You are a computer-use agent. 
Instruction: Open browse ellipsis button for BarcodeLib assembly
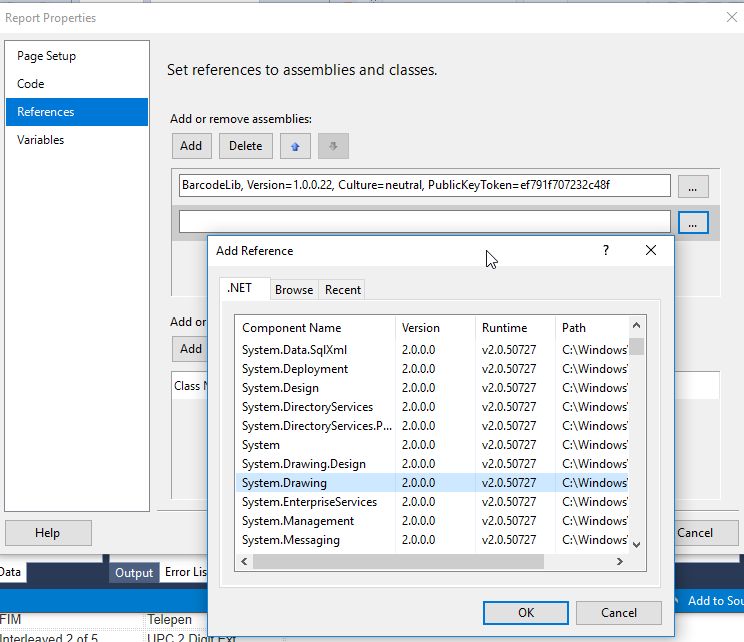tap(693, 187)
